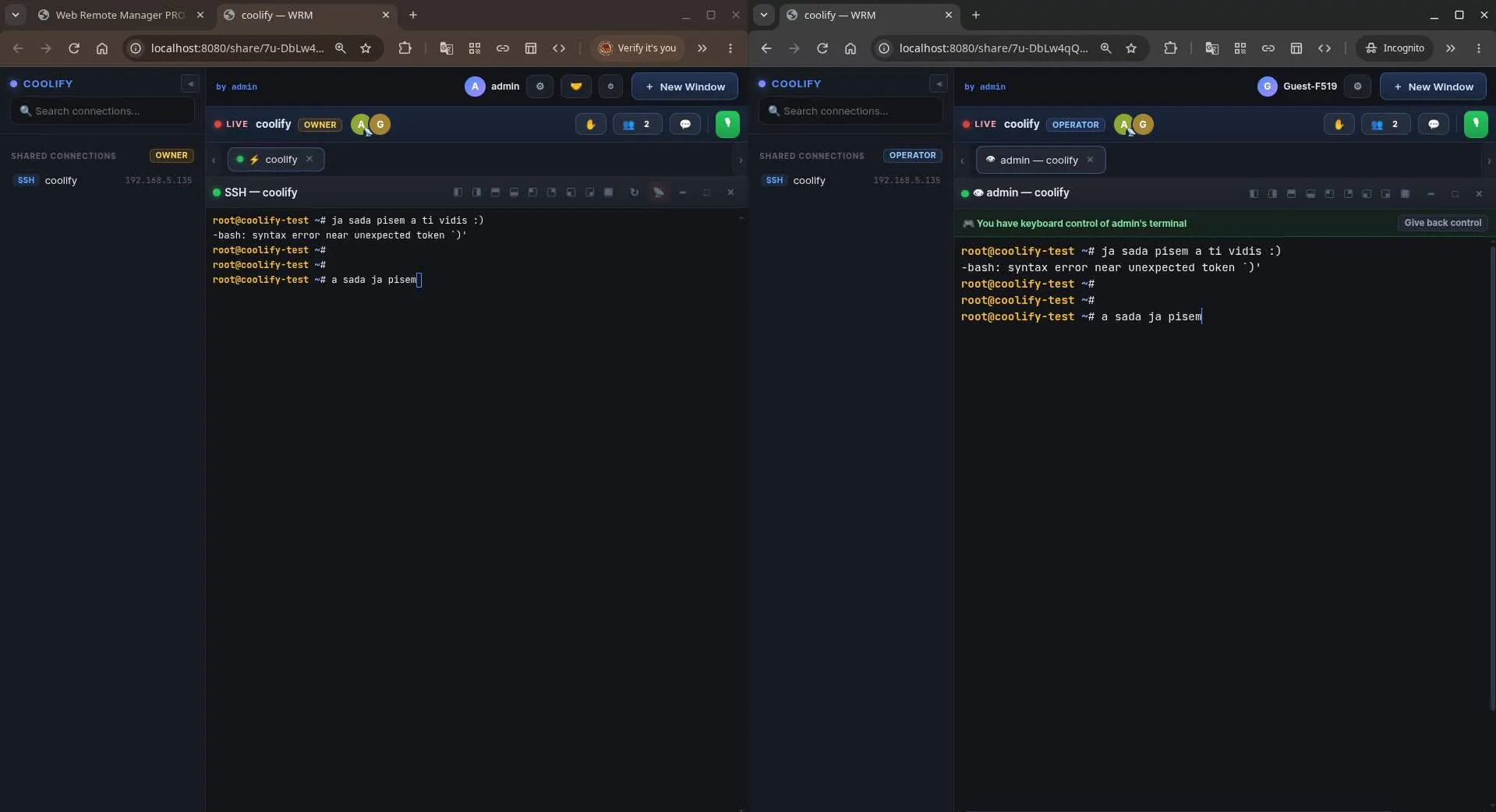This screenshot has height=812, width=1496.
Task: Click green pin button in operator window
Action: click(1476, 124)
